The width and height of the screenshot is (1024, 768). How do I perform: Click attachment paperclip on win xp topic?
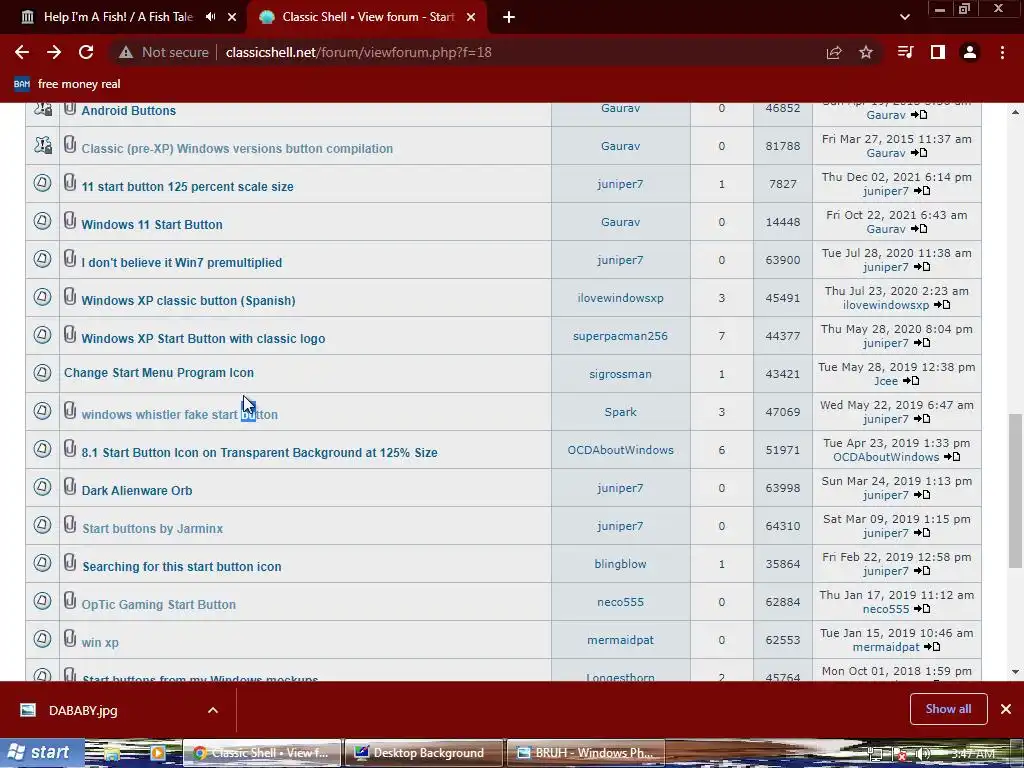[x=70, y=638]
